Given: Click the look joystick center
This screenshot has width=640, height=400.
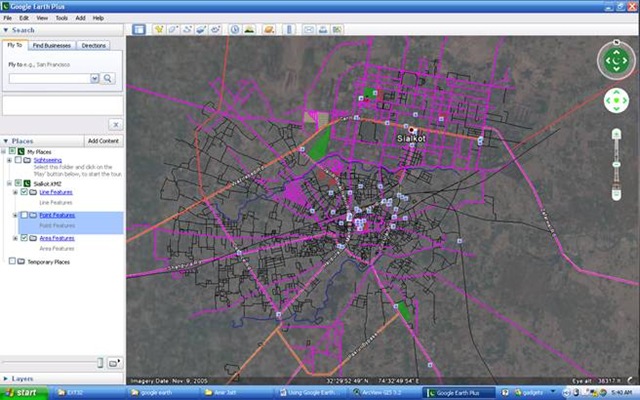Looking at the screenshot, I should (x=616, y=60).
